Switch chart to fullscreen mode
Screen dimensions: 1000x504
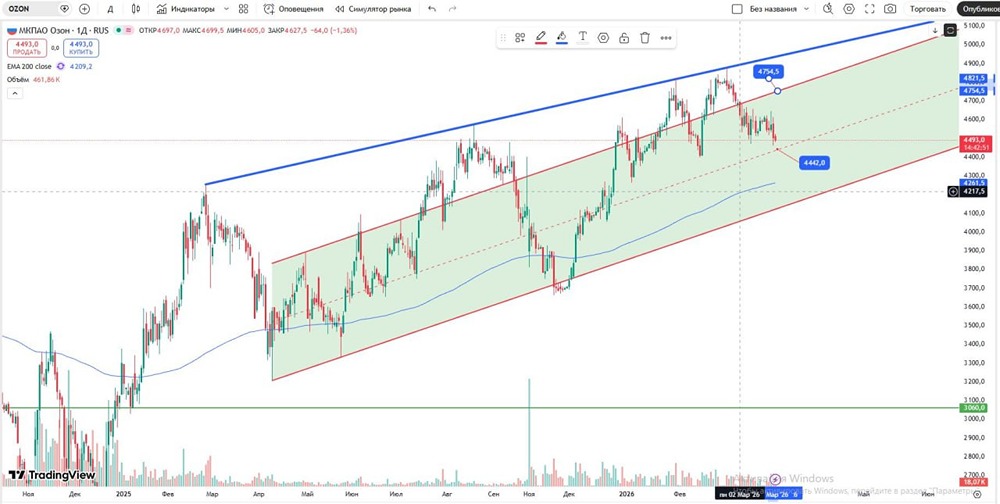point(869,9)
